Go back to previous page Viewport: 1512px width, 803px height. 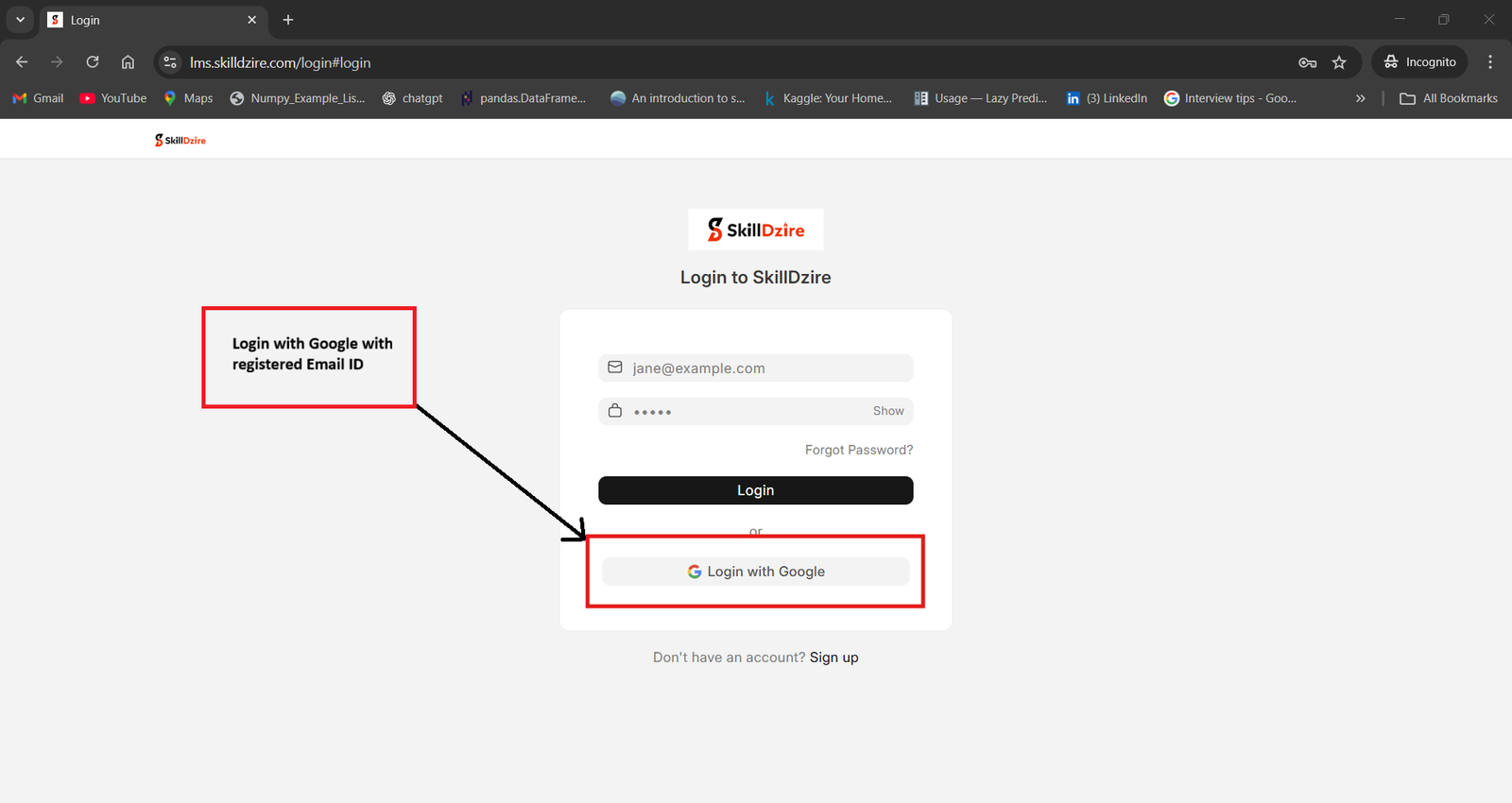coord(22,62)
